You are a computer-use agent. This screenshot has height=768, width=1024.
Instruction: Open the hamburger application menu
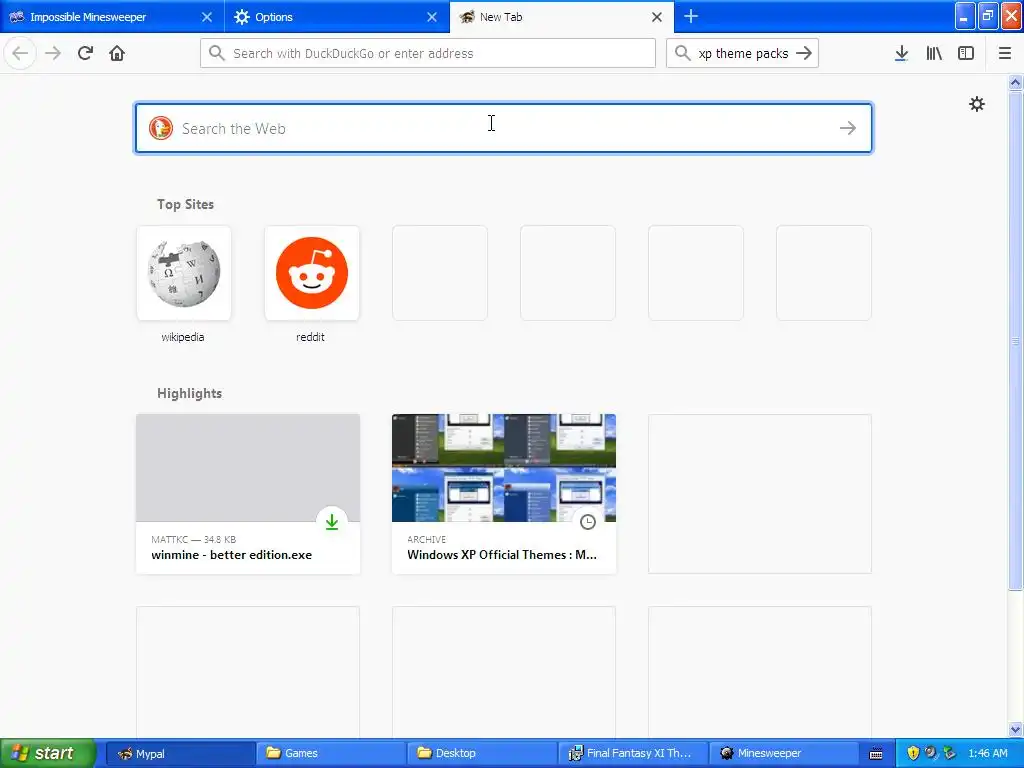point(1005,53)
